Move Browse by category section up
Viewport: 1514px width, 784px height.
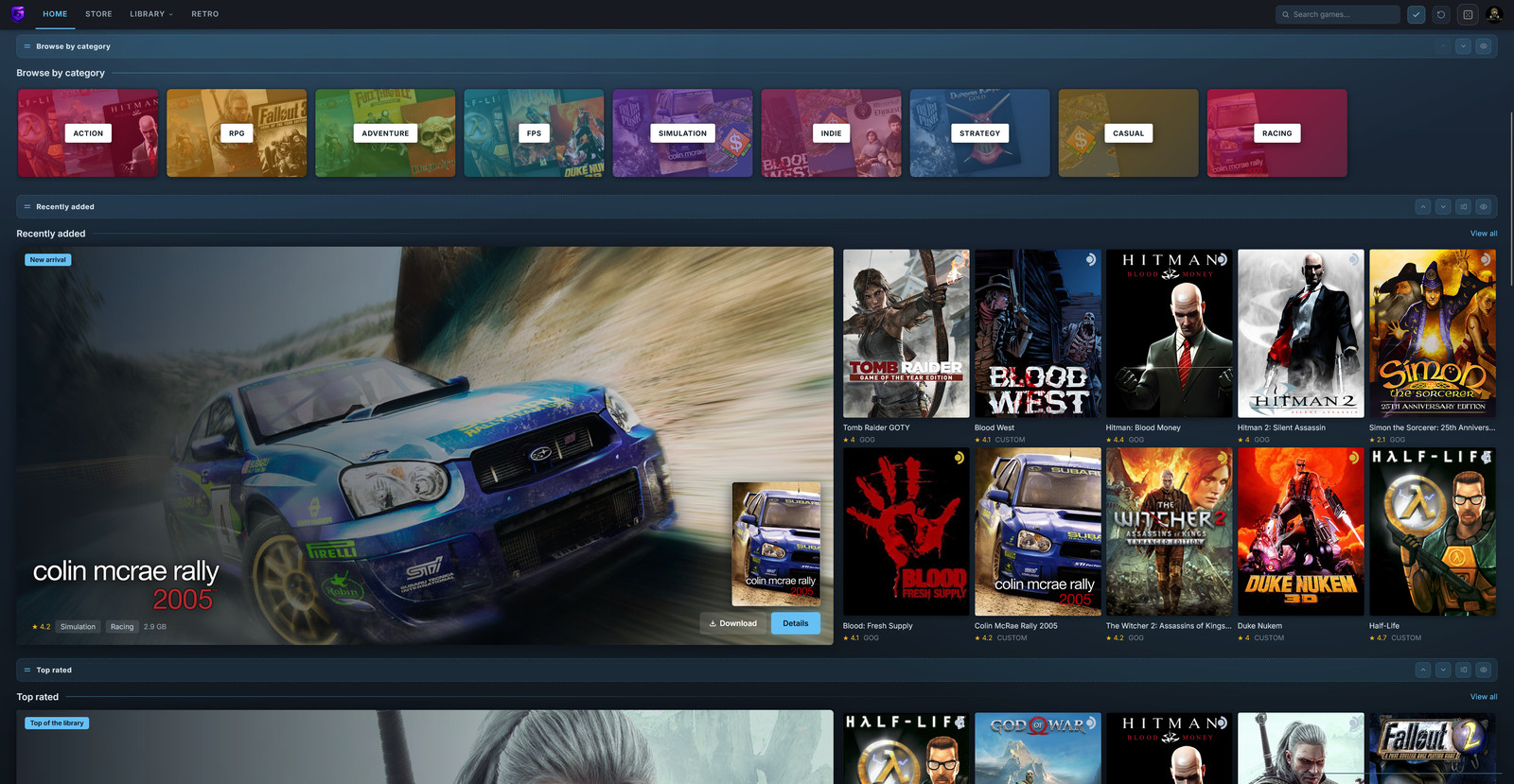tap(1443, 46)
